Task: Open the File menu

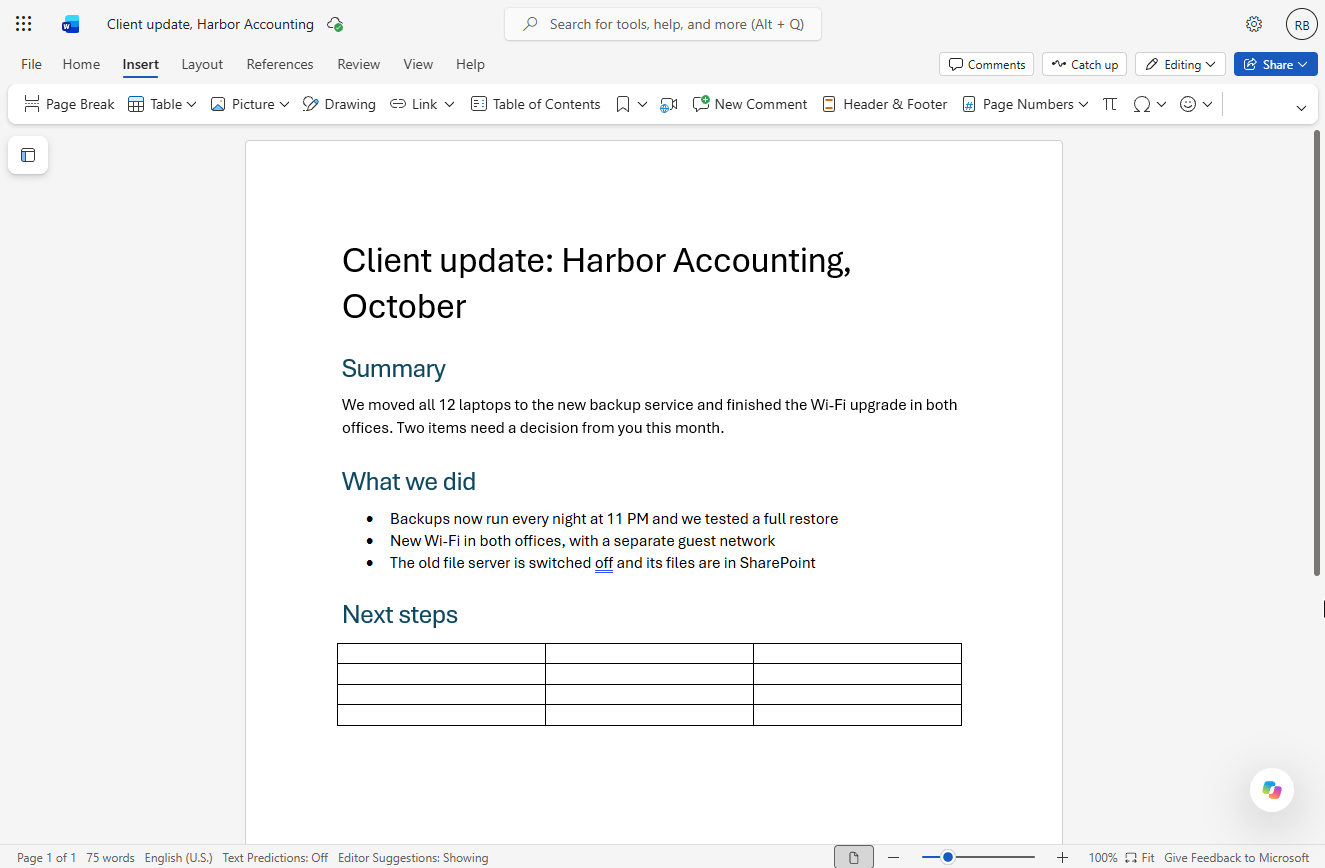Action: coord(32,64)
